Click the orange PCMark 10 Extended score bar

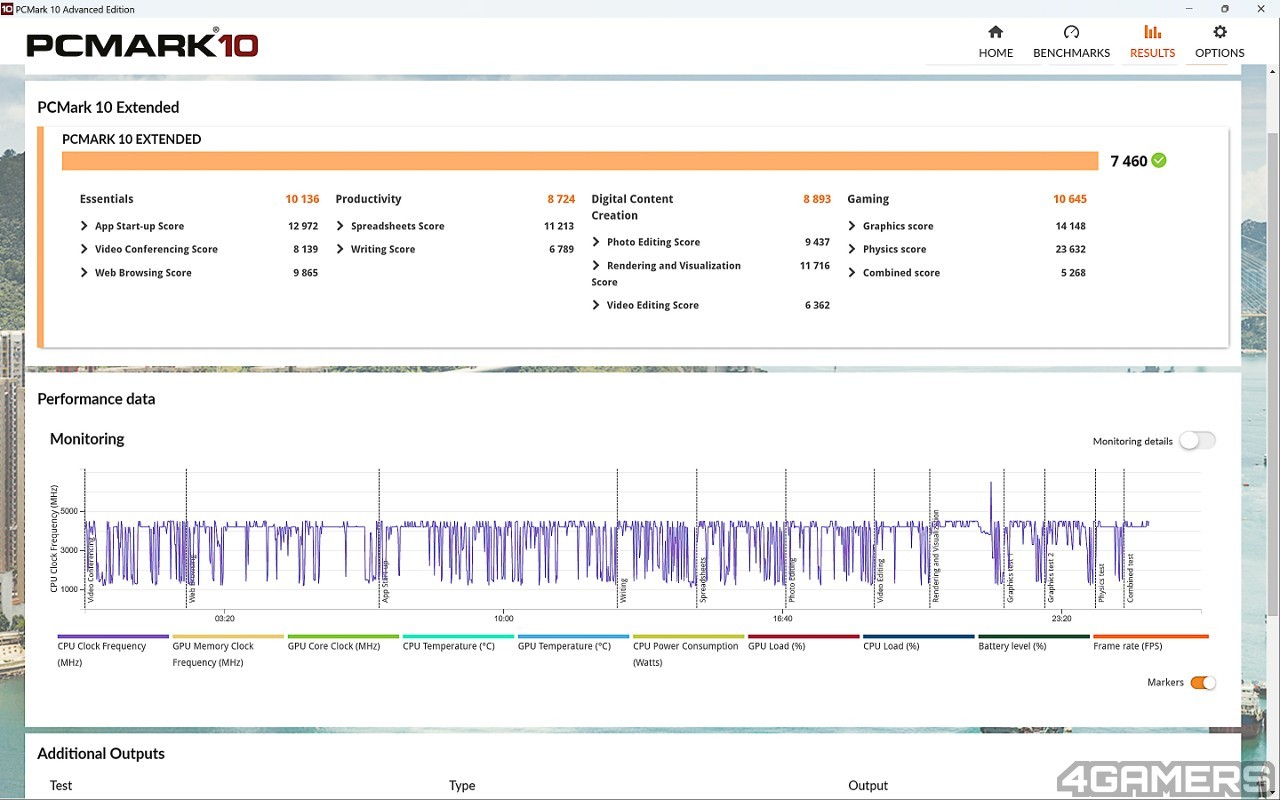pos(580,161)
